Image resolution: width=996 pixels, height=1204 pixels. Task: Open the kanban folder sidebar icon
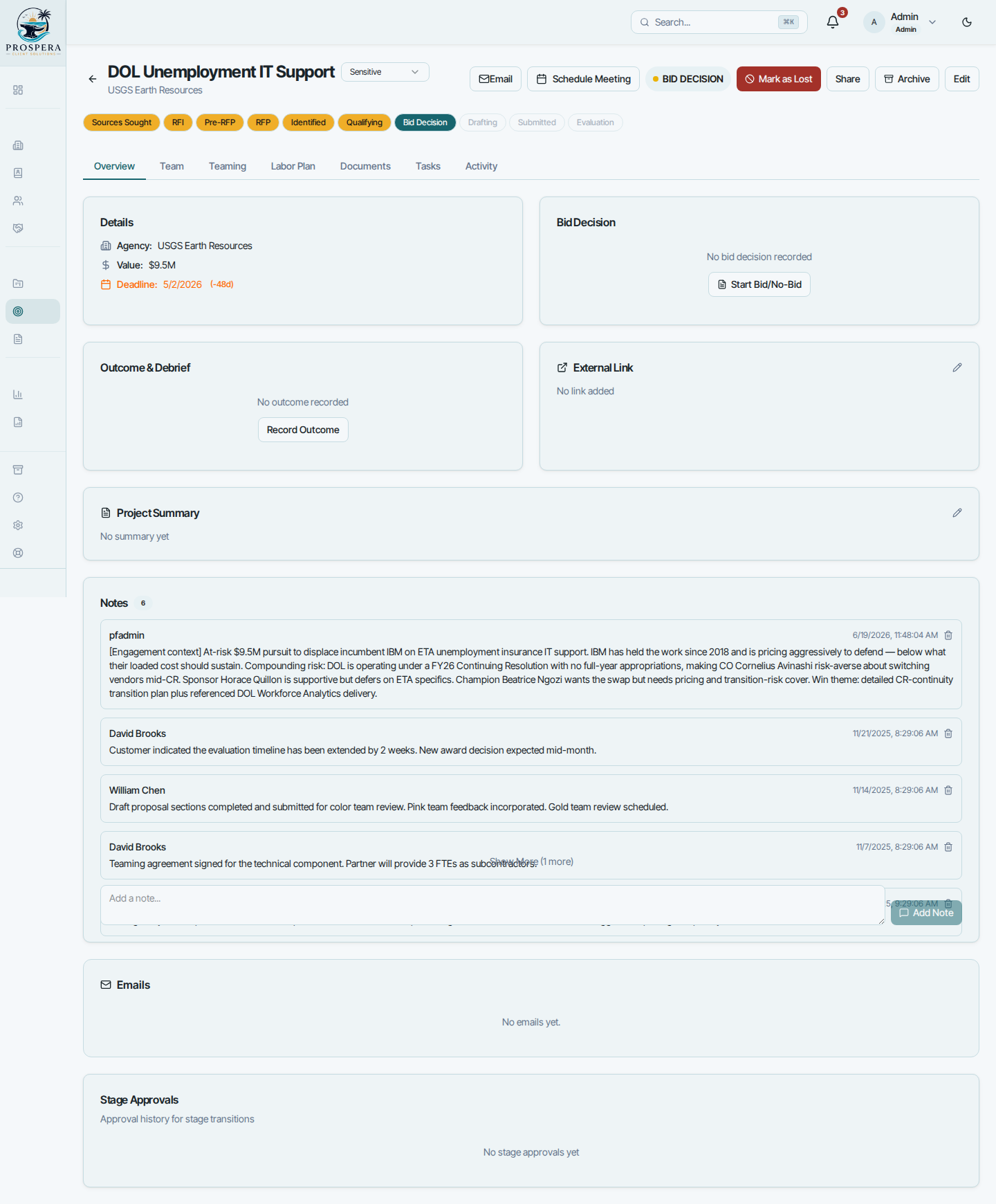click(18, 284)
